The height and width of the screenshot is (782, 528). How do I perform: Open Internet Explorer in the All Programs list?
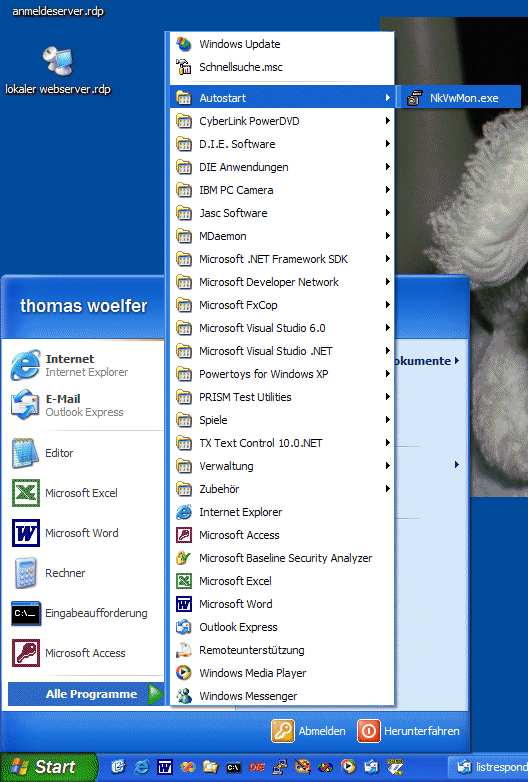[282, 512]
